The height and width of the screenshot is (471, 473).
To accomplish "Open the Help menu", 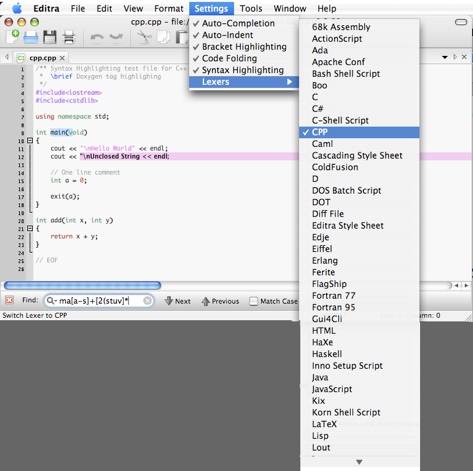I will (x=327, y=8).
